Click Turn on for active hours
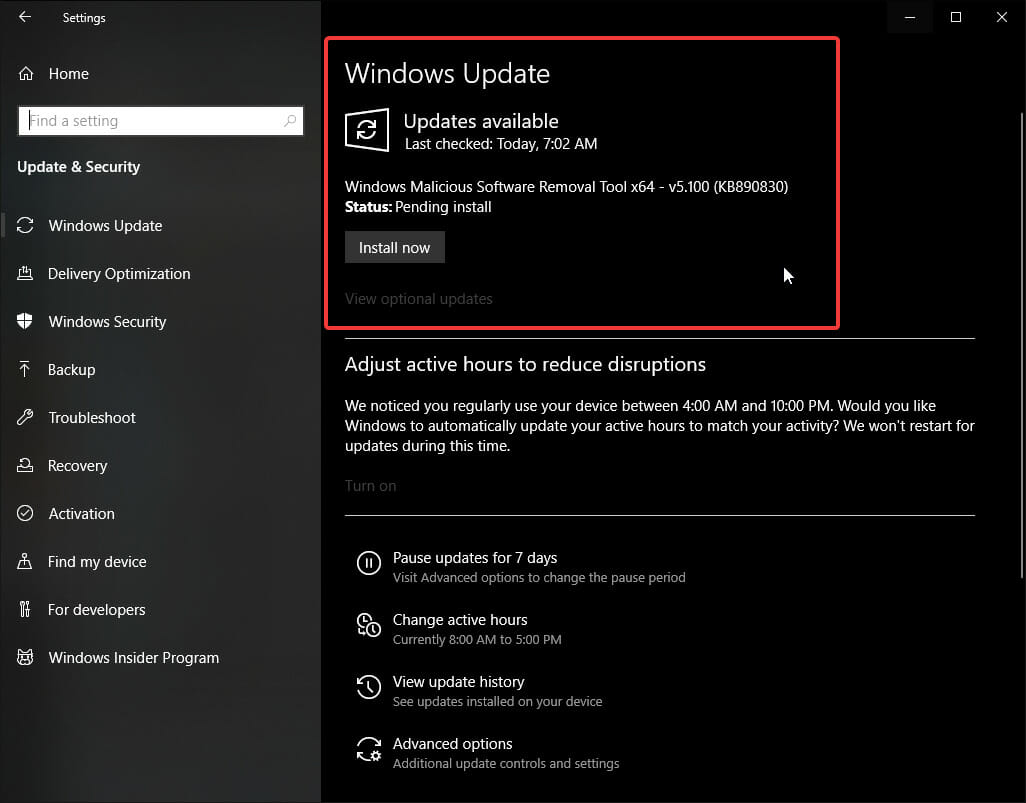 coord(370,486)
